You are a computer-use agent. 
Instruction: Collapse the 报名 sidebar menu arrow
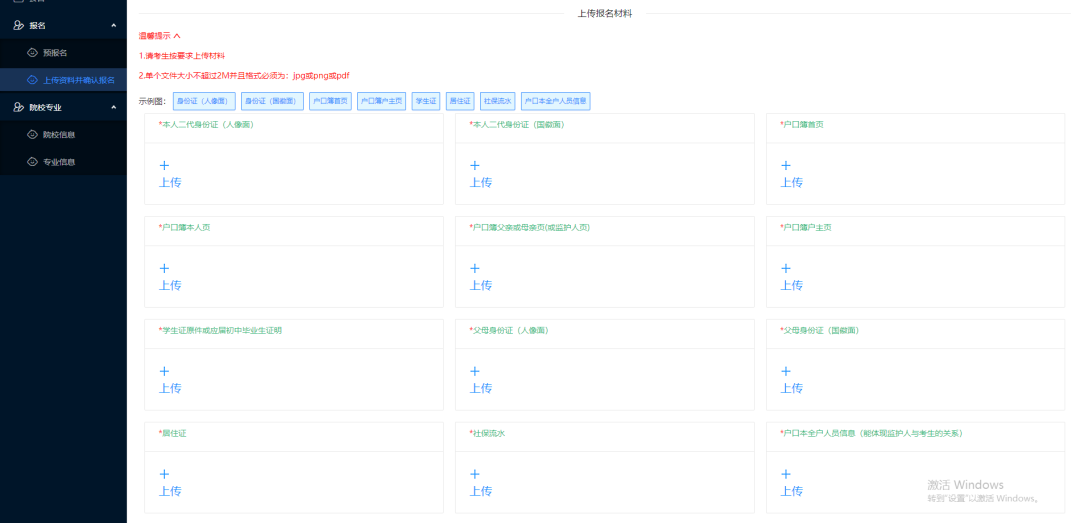[113, 25]
